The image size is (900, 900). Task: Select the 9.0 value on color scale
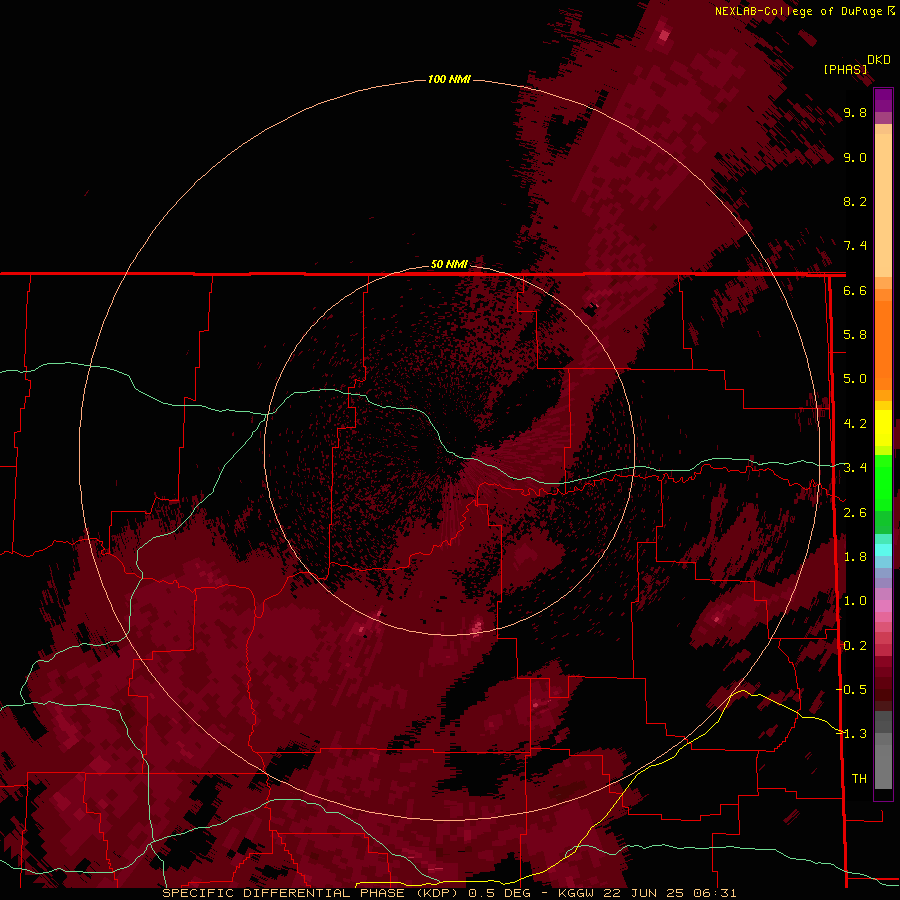click(x=855, y=157)
